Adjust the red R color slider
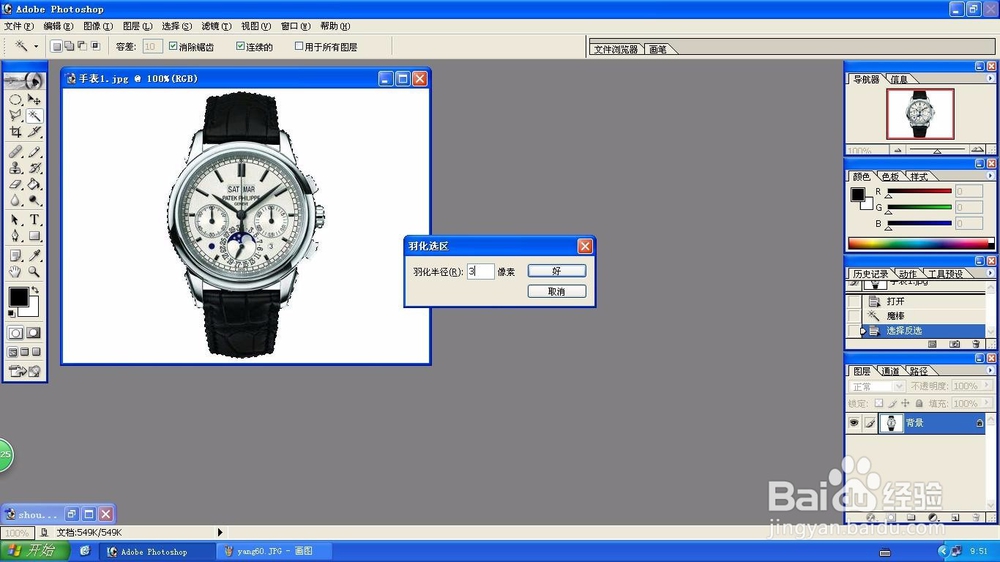 (x=888, y=196)
